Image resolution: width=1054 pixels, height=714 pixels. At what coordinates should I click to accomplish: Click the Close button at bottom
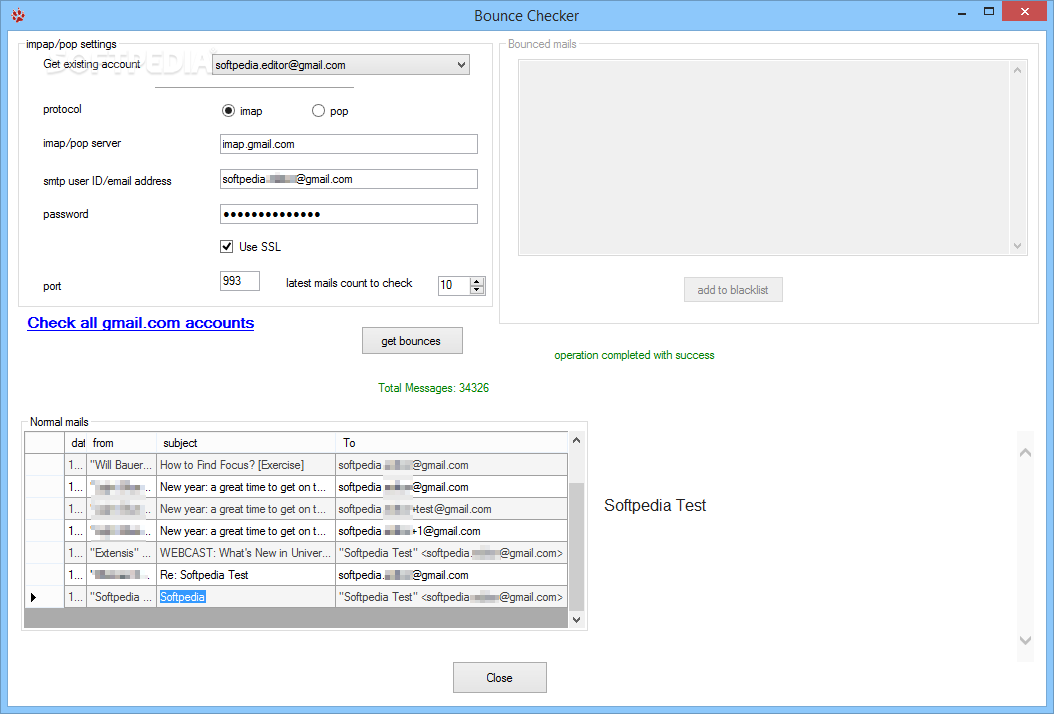tap(499, 678)
